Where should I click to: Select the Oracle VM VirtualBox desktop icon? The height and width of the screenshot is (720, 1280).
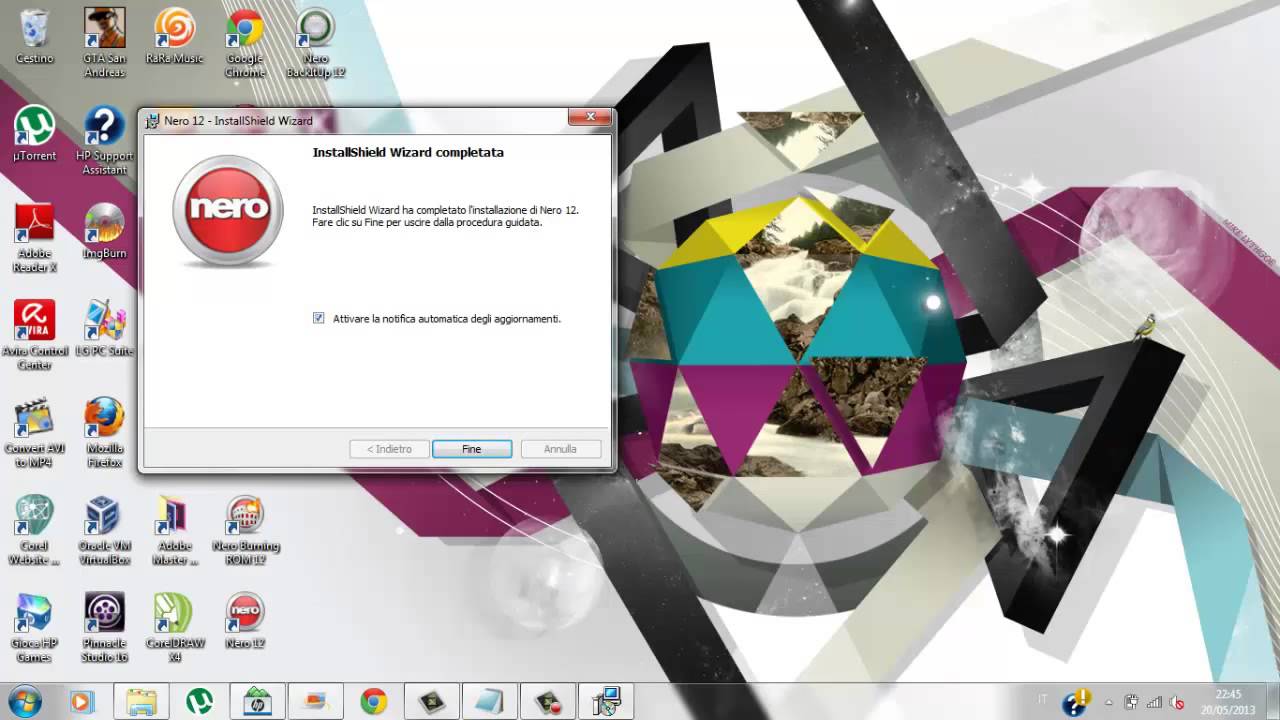point(104,530)
